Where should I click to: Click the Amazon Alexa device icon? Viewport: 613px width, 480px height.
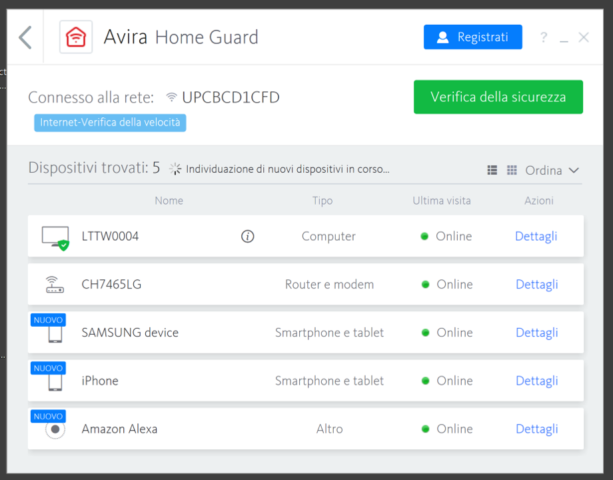[55, 430]
